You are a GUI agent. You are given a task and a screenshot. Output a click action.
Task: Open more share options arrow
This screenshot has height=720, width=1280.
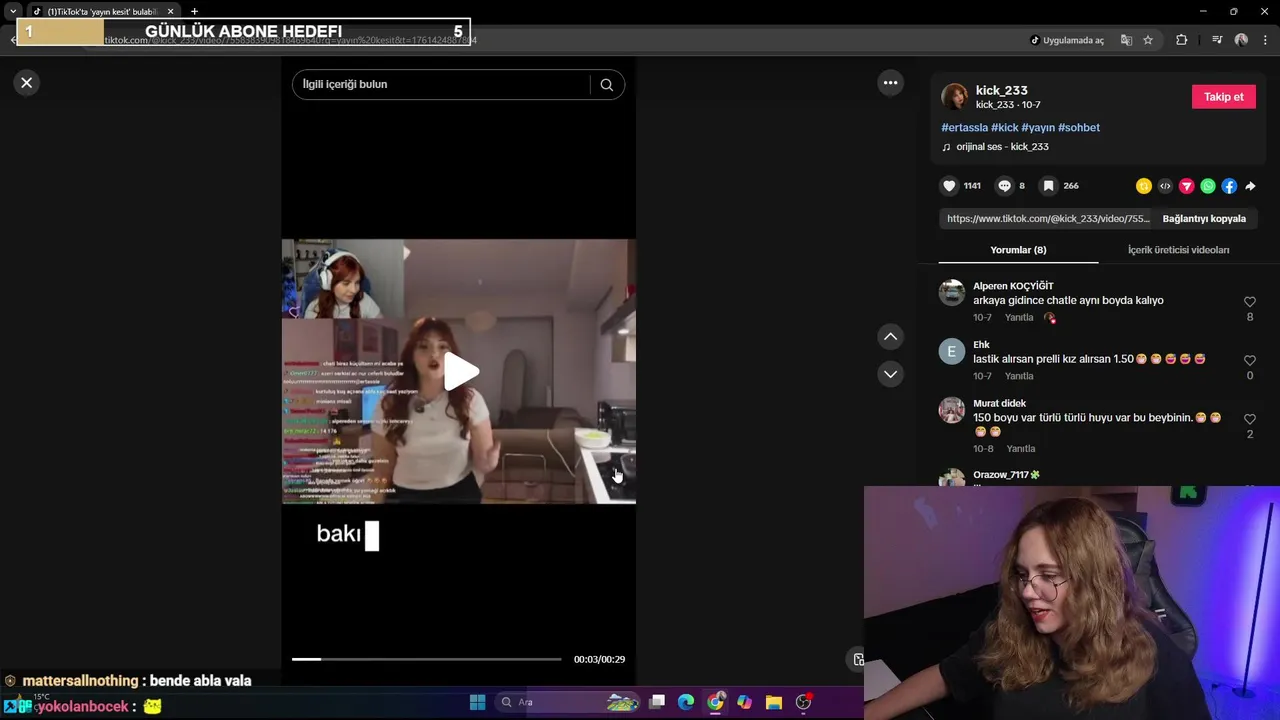click(x=1250, y=186)
